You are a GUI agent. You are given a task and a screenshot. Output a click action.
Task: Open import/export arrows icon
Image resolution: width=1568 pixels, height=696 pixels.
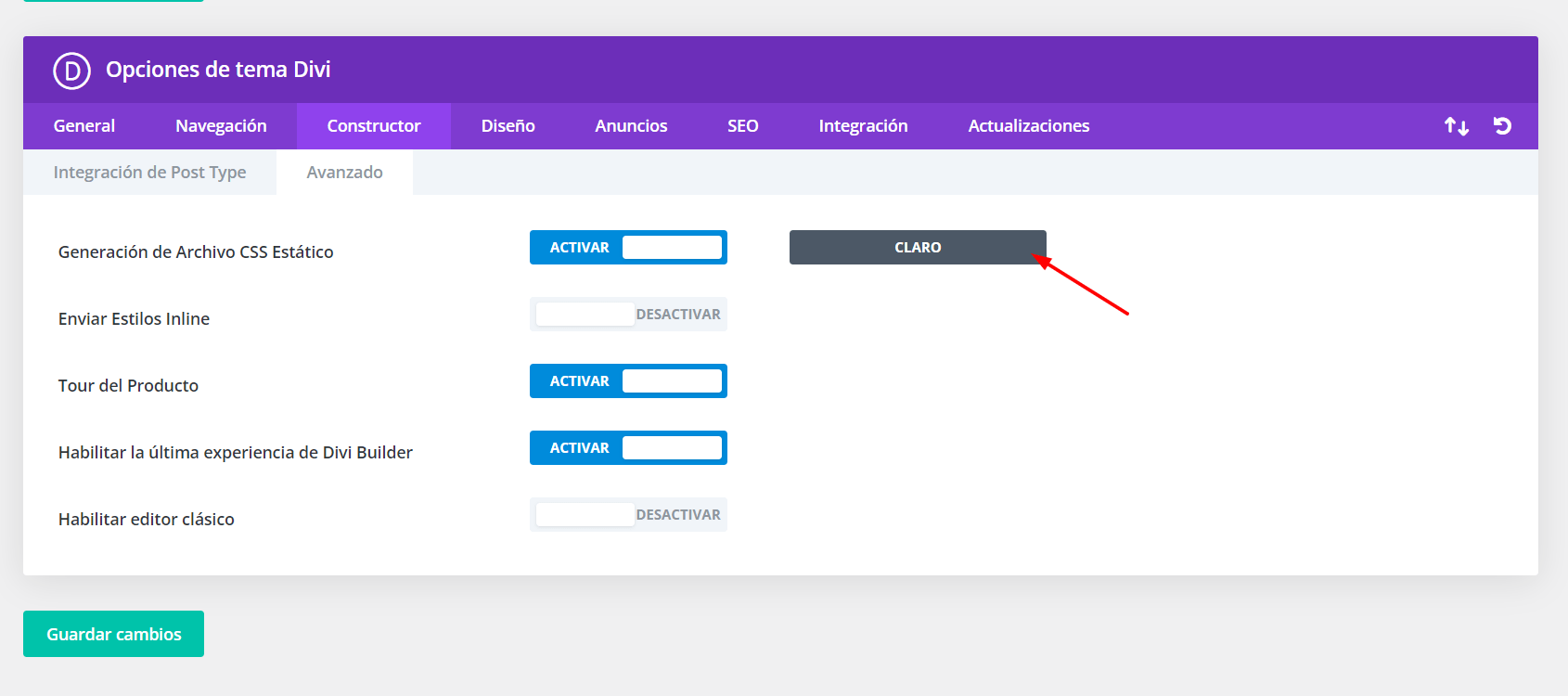pos(1457,126)
